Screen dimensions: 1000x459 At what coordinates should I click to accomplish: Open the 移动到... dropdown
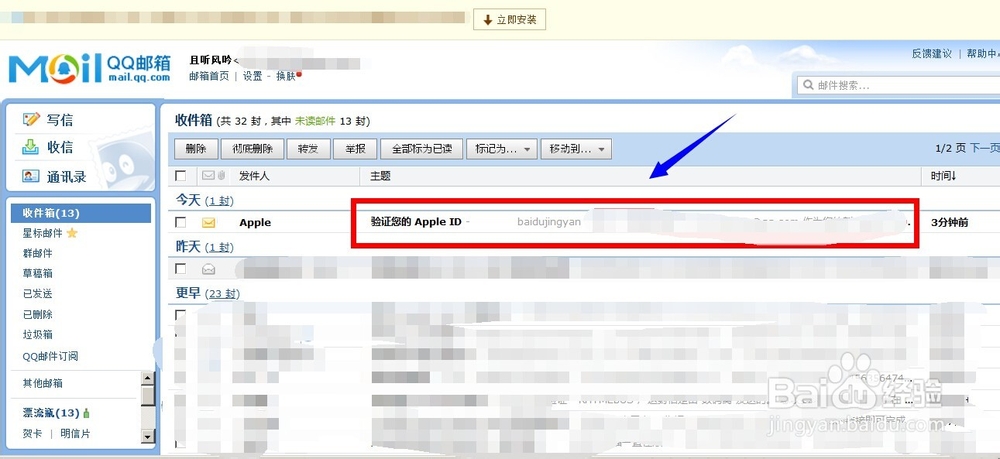(577, 149)
